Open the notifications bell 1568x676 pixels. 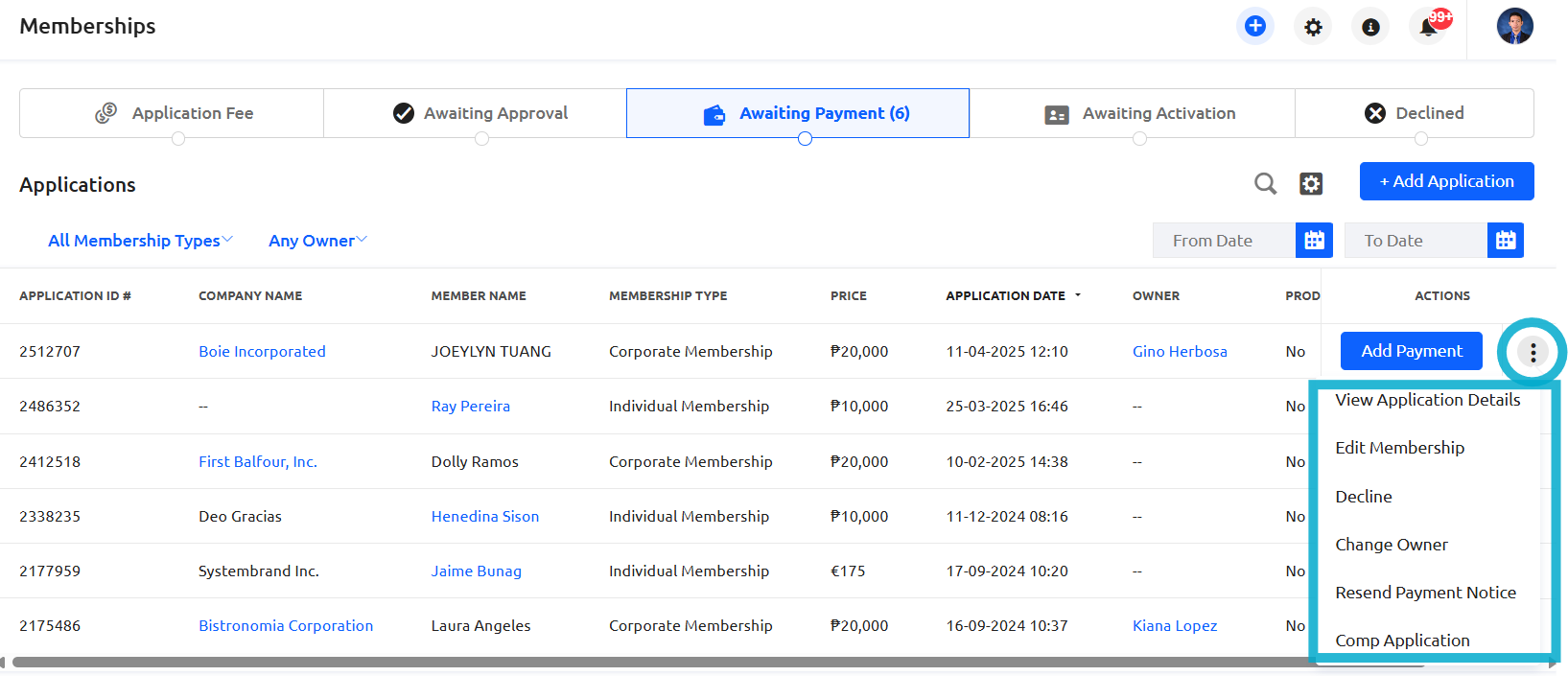pyautogui.click(x=1428, y=27)
